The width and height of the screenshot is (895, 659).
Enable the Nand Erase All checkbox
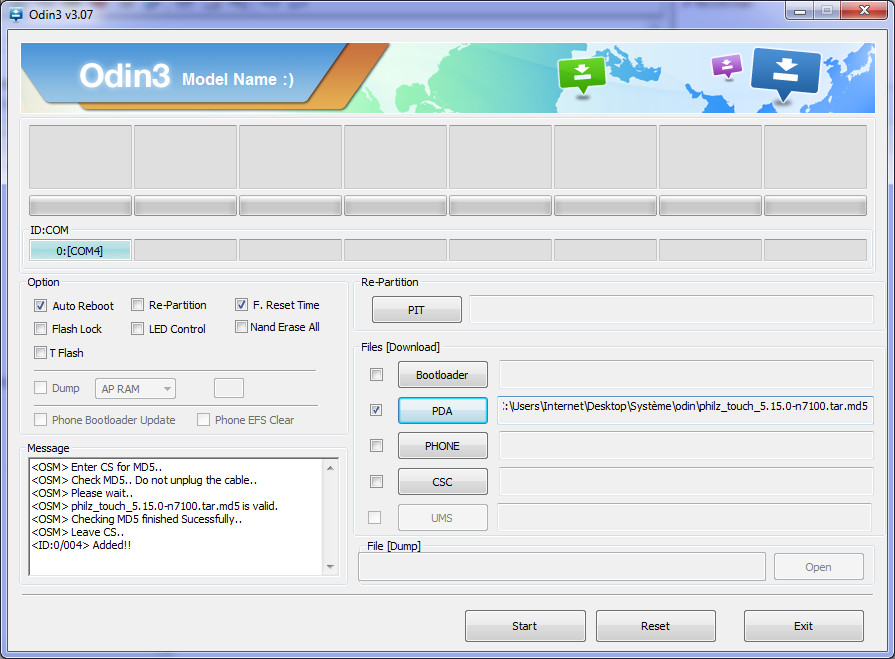click(x=241, y=326)
